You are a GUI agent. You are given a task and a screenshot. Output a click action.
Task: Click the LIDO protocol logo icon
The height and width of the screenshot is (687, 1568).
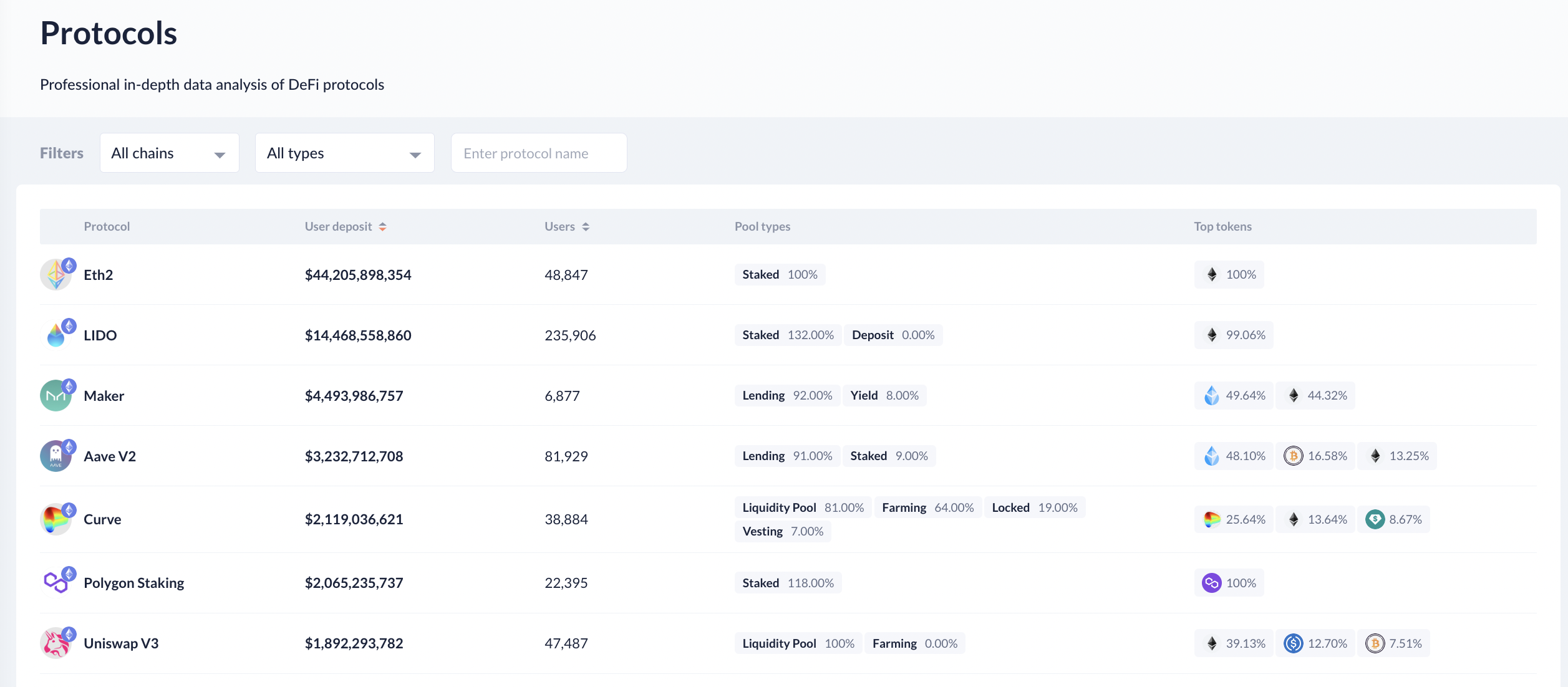(56, 335)
